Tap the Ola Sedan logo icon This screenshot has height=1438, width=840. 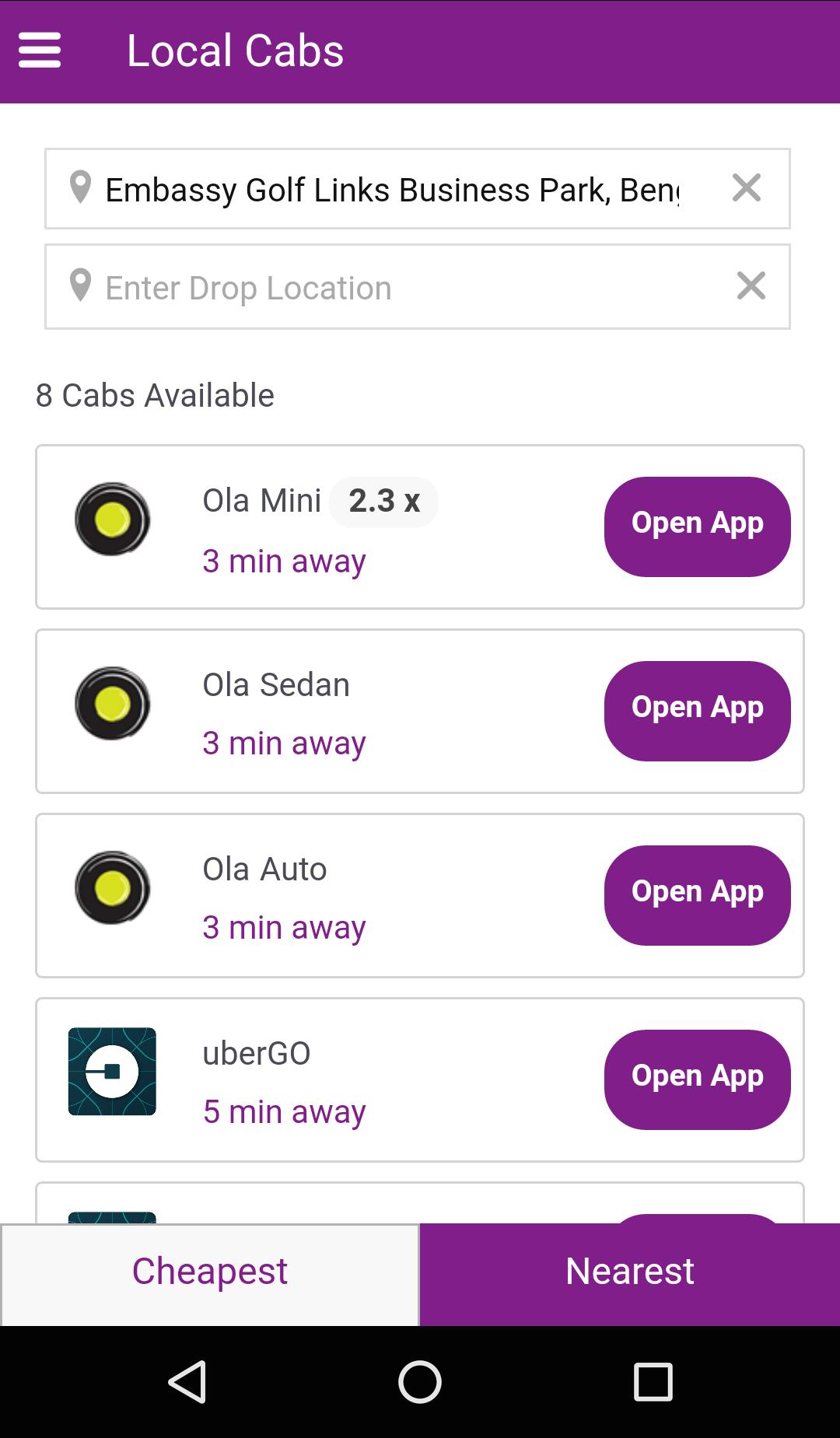[112, 703]
